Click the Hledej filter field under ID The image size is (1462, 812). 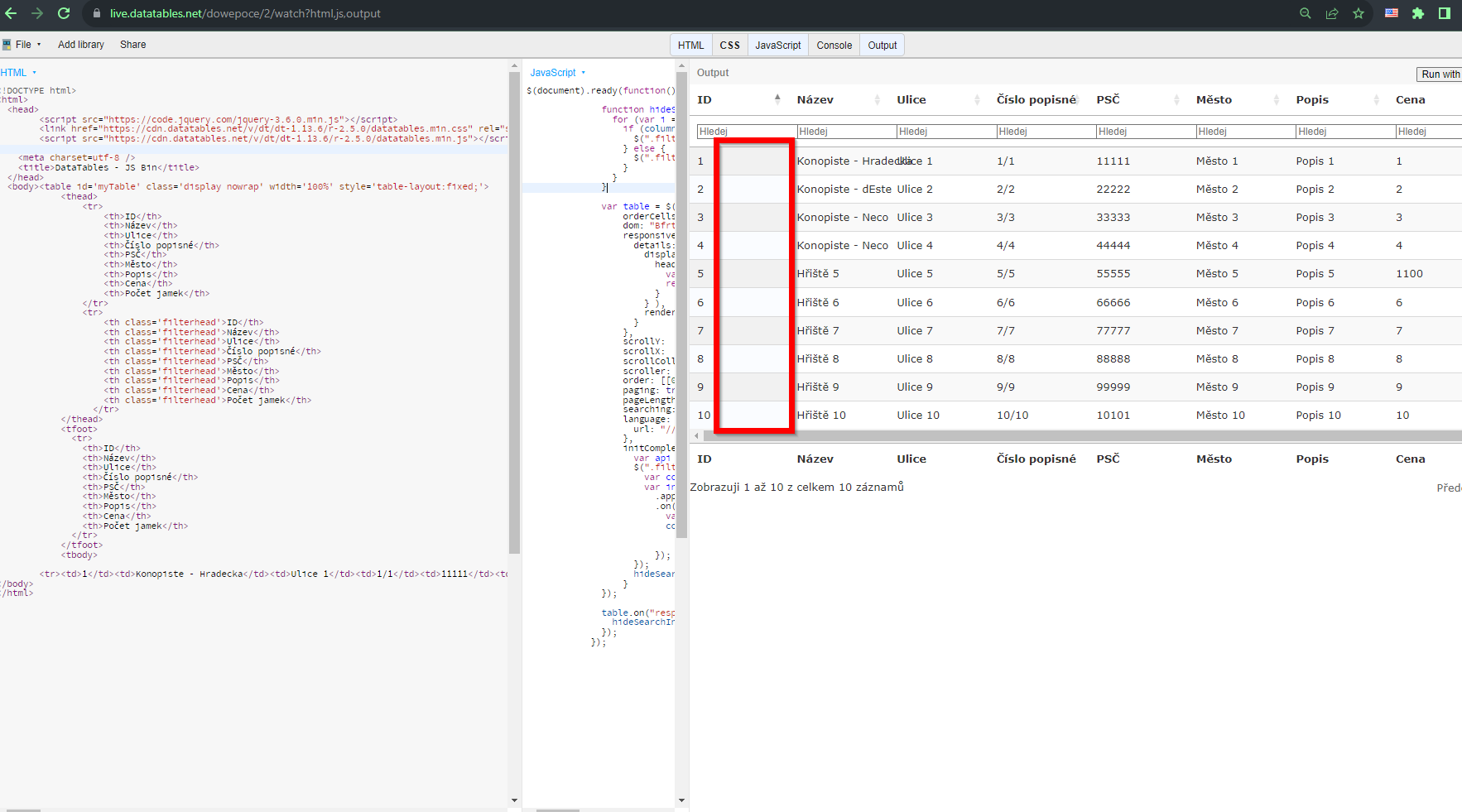(x=739, y=131)
